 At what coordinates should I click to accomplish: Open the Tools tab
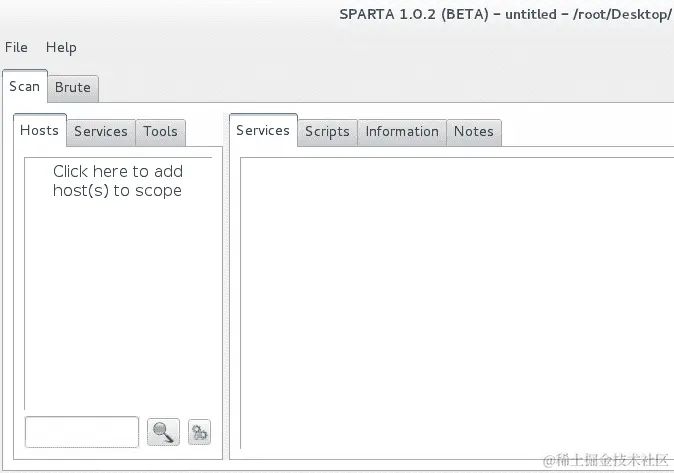point(160,132)
